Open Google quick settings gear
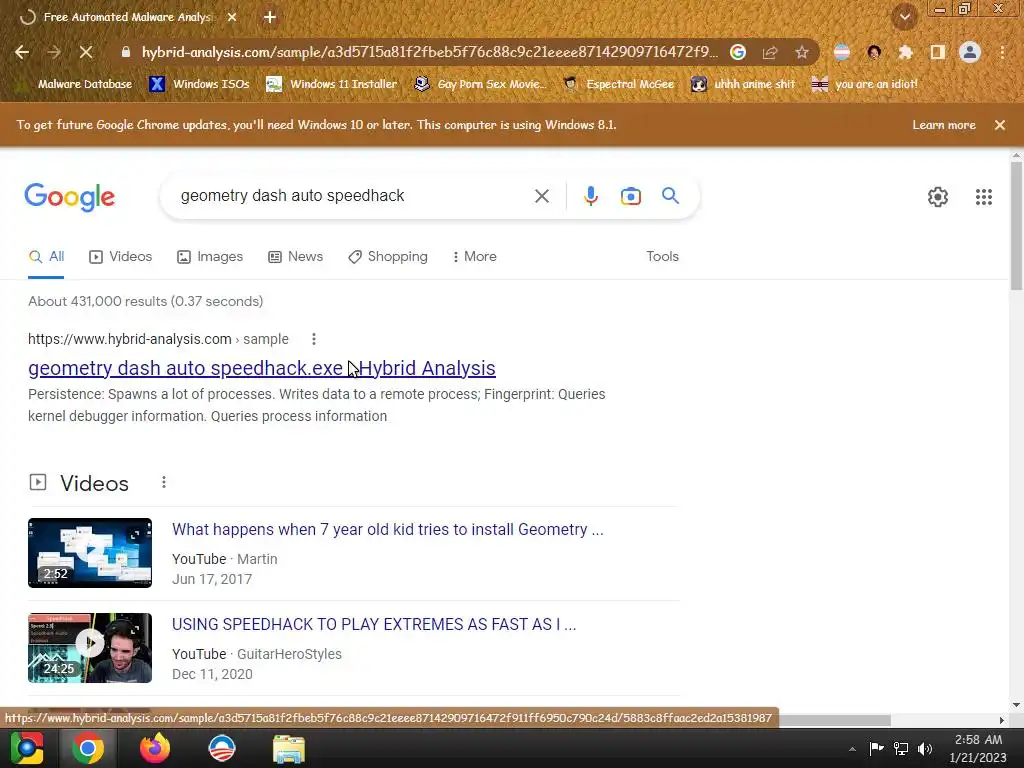 [938, 197]
